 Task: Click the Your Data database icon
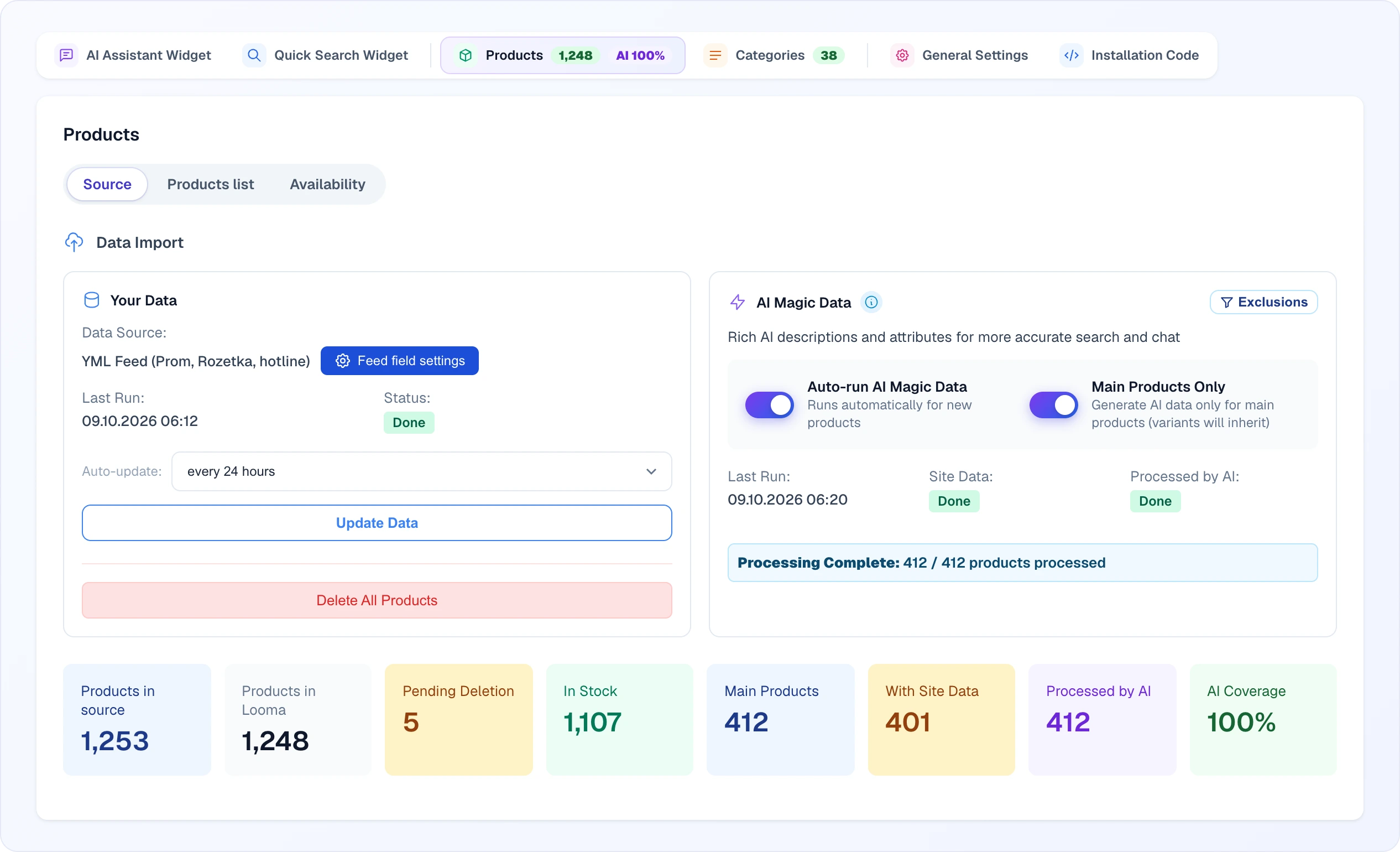pos(91,300)
